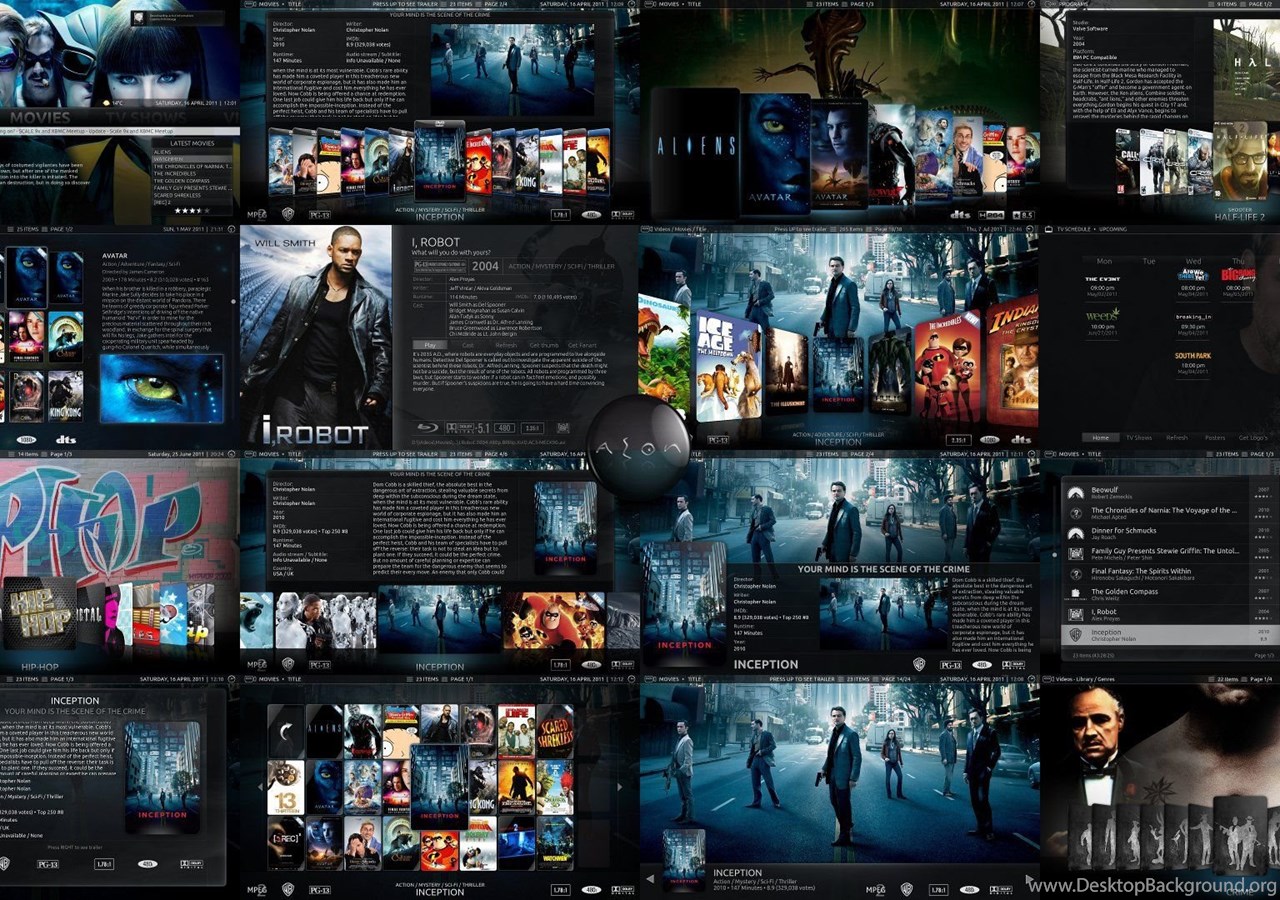Click the weather icon beside 14°C
The image size is (1280, 900).
pyautogui.click(x=104, y=102)
